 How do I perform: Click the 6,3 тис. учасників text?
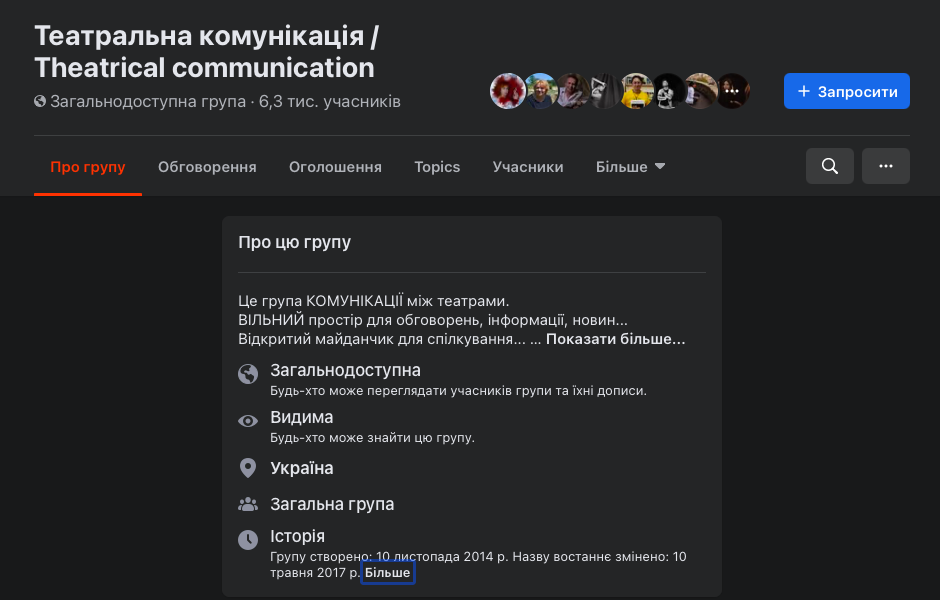coord(329,101)
